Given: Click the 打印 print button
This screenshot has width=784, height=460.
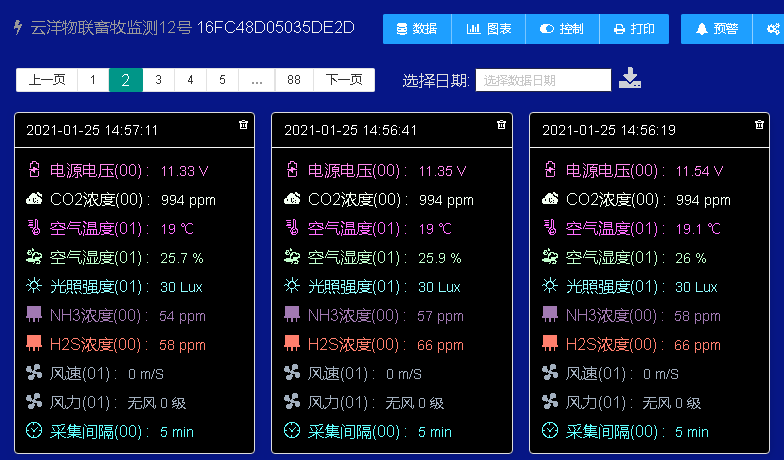Looking at the screenshot, I should click(634, 29).
